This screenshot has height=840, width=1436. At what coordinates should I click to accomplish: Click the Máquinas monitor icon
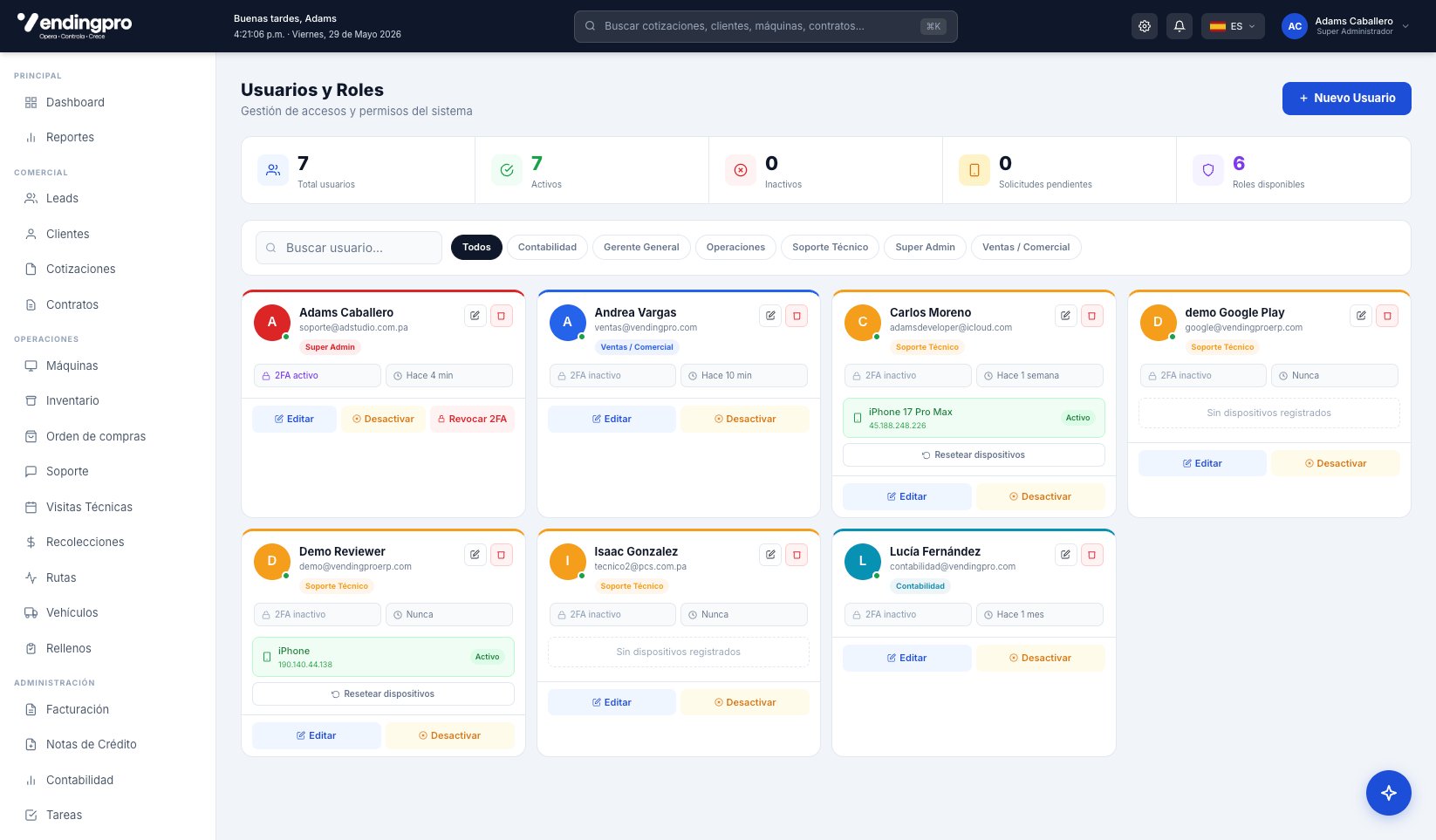31,365
